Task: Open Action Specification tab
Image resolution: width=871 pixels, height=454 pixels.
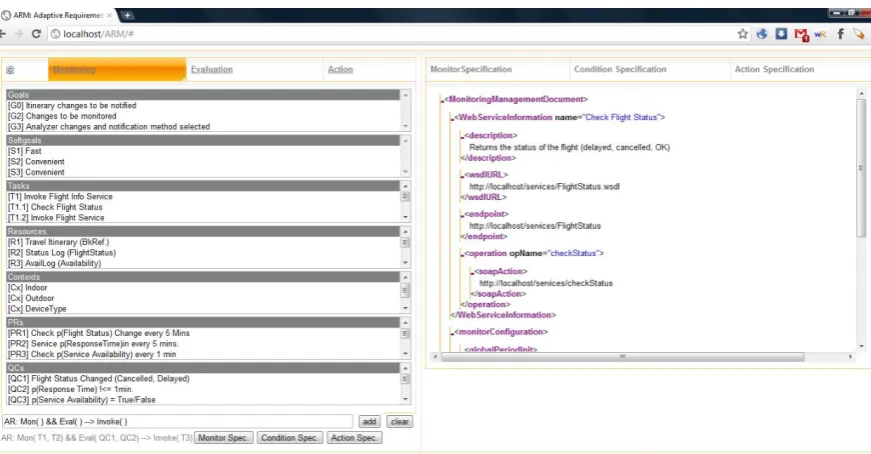Action: point(774,69)
